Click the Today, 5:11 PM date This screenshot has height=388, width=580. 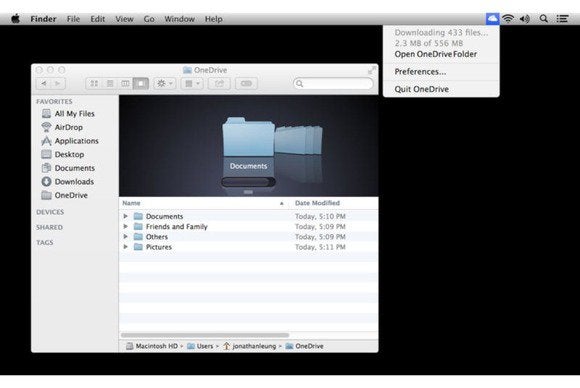[x=320, y=247]
